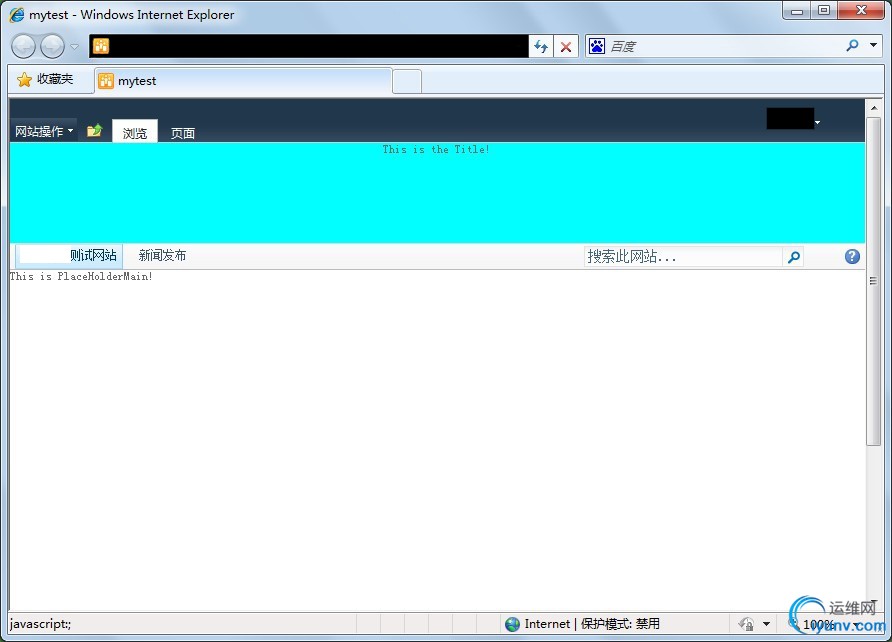
Task: Focus the Baidu search box
Action: pyautogui.click(x=722, y=46)
